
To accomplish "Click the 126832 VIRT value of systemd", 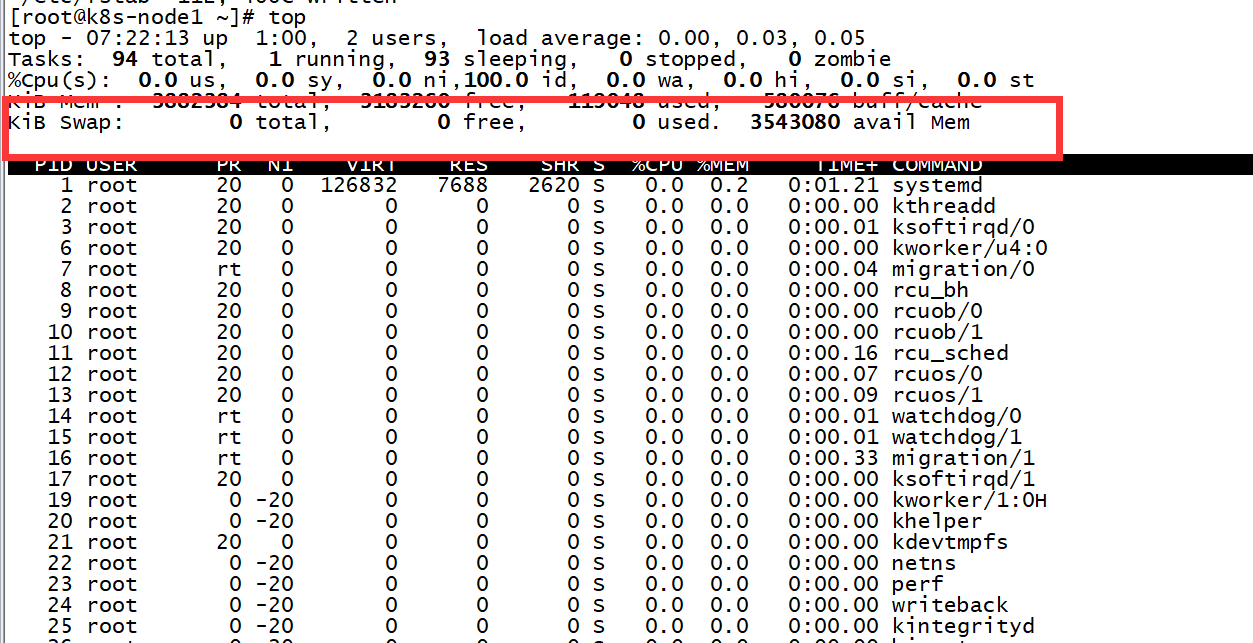I will 359,185.
